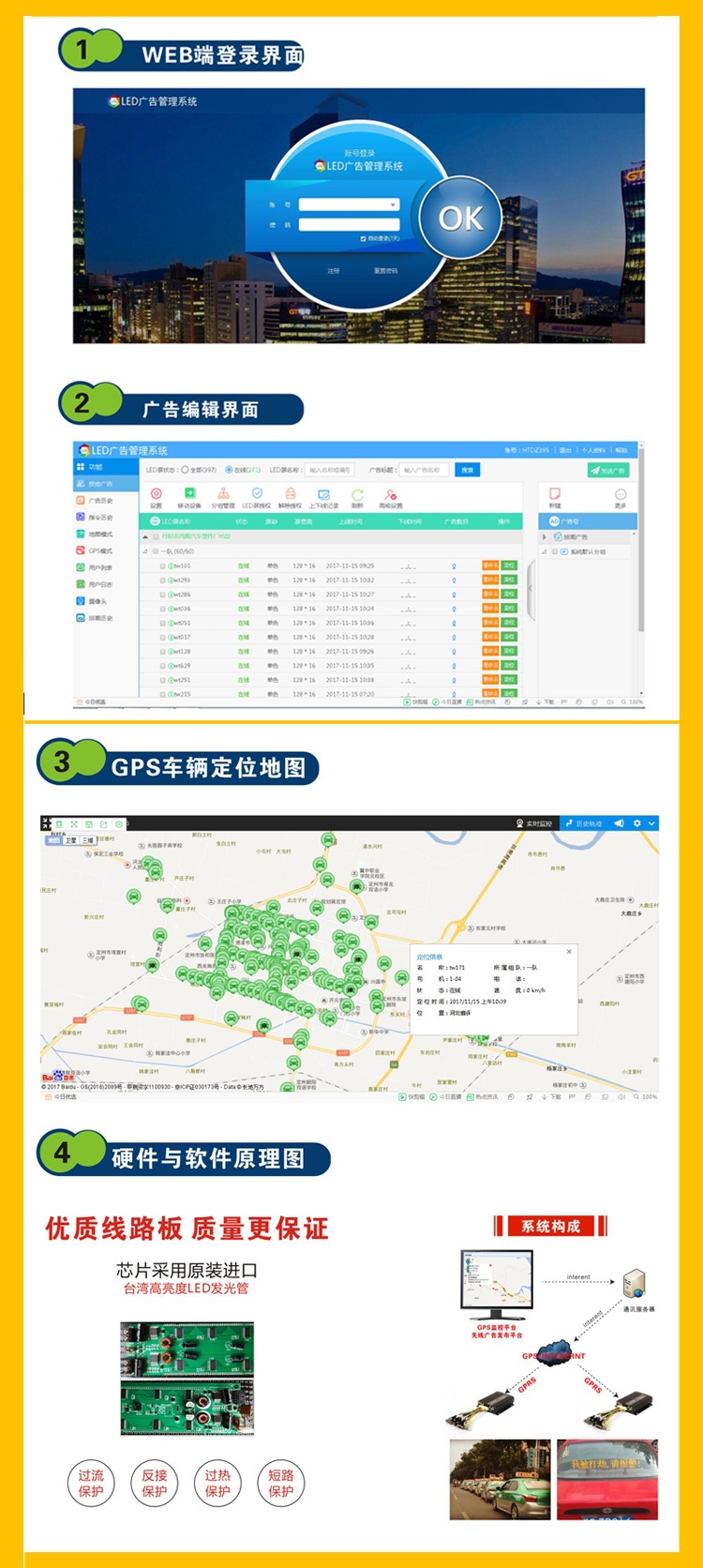Collapse the right panel via arrow handle
703x1568 pixels.
530,589
